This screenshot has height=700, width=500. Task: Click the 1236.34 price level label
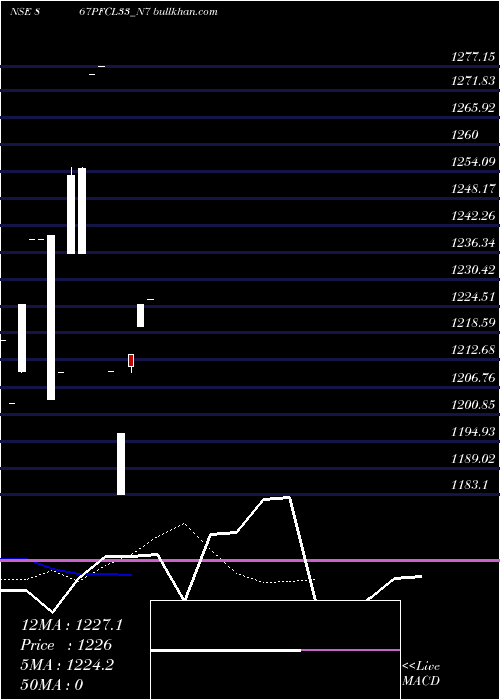pyautogui.click(x=473, y=243)
